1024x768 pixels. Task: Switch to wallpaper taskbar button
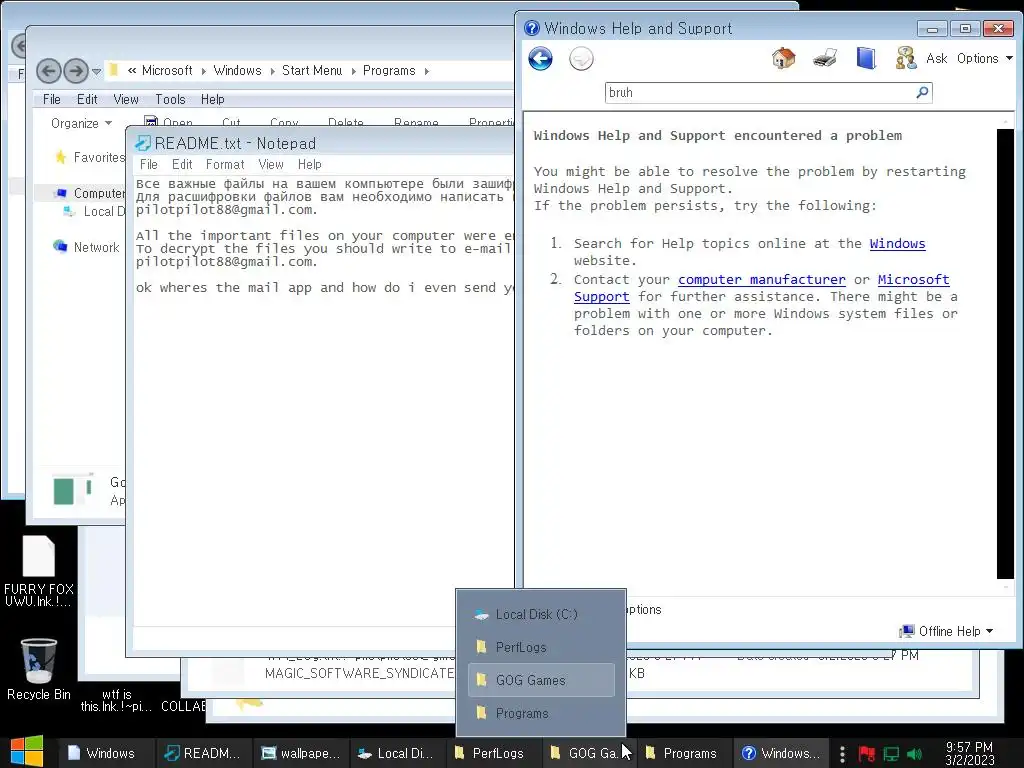[x=300, y=753]
